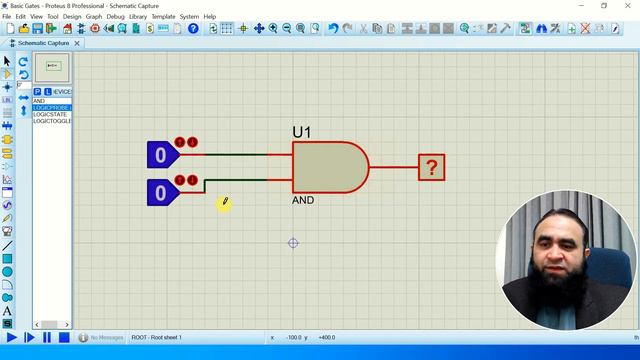
Task: Close the Schematic Capture tab
Action: coord(77,43)
